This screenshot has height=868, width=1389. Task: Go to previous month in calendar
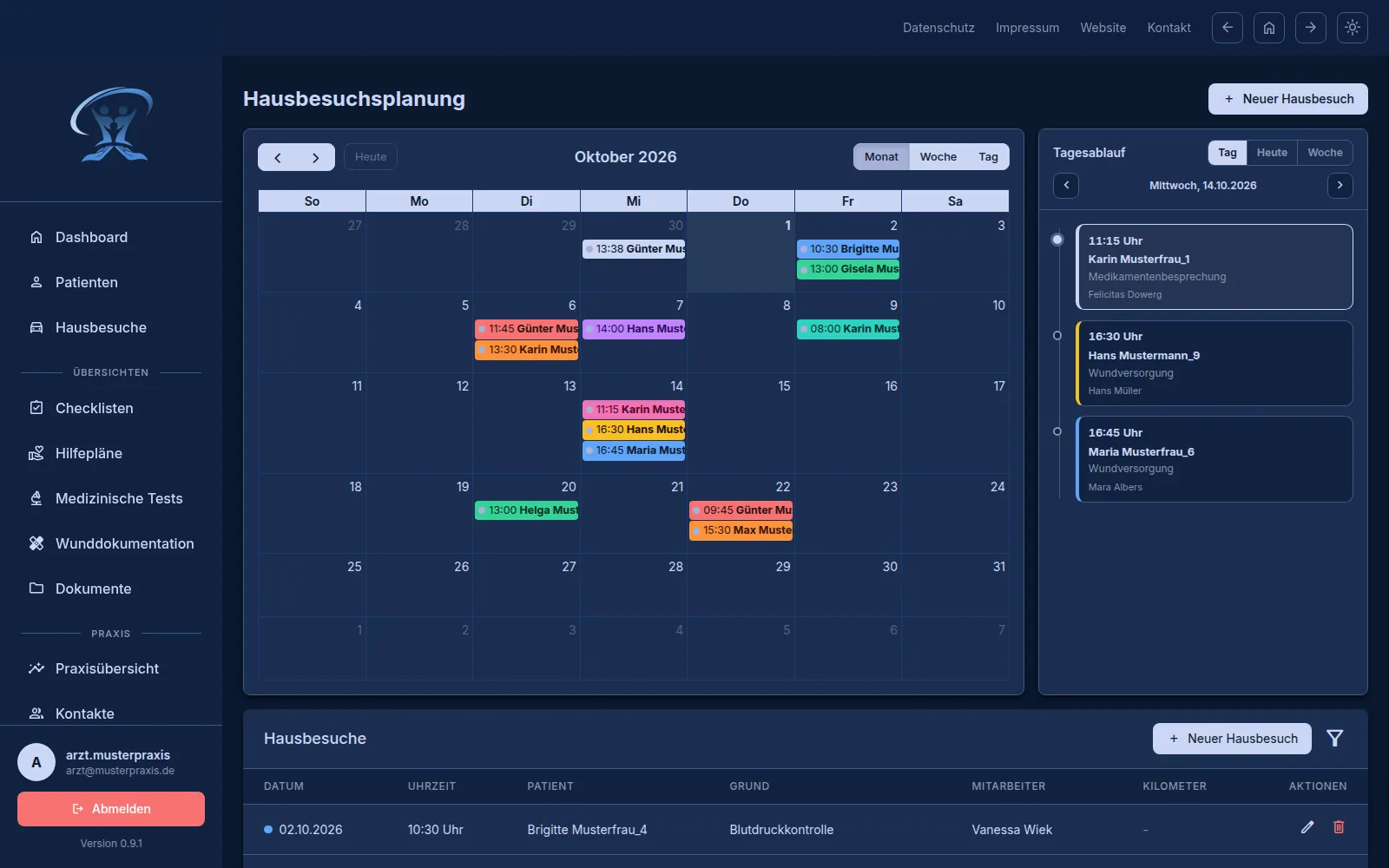(x=278, y=157)
